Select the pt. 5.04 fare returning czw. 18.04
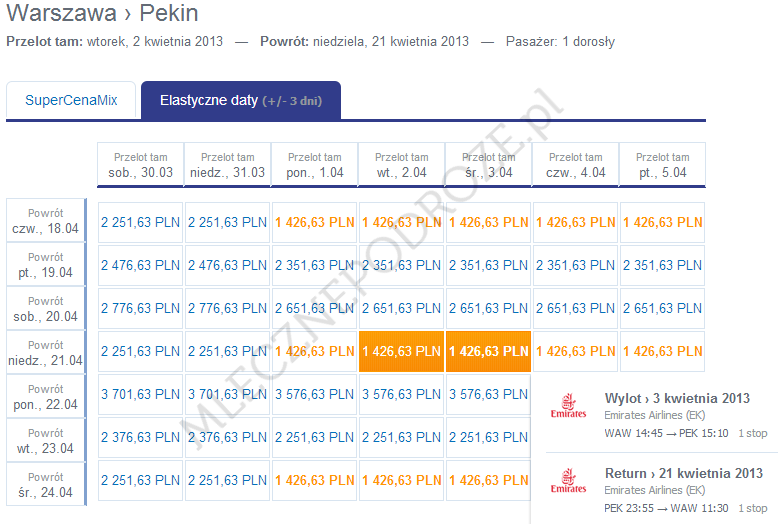778x524 pixels. 662,222
